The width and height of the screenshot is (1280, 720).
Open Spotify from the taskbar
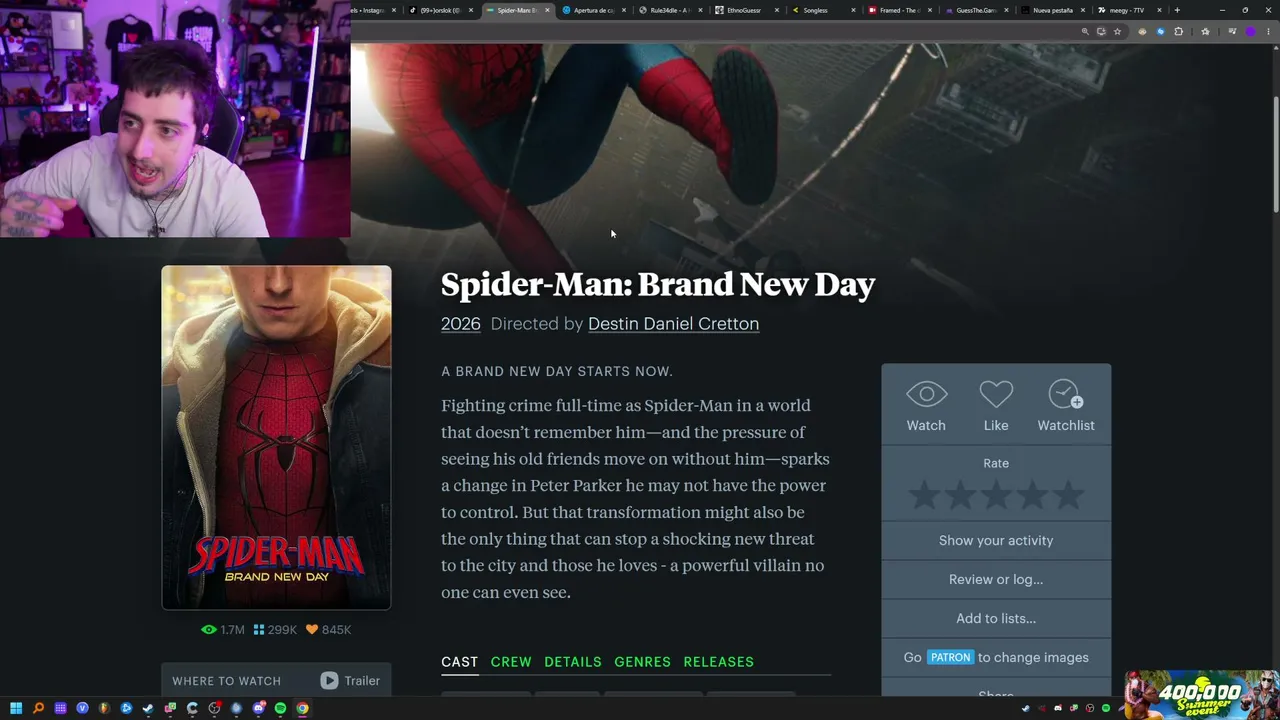point(280,709)
